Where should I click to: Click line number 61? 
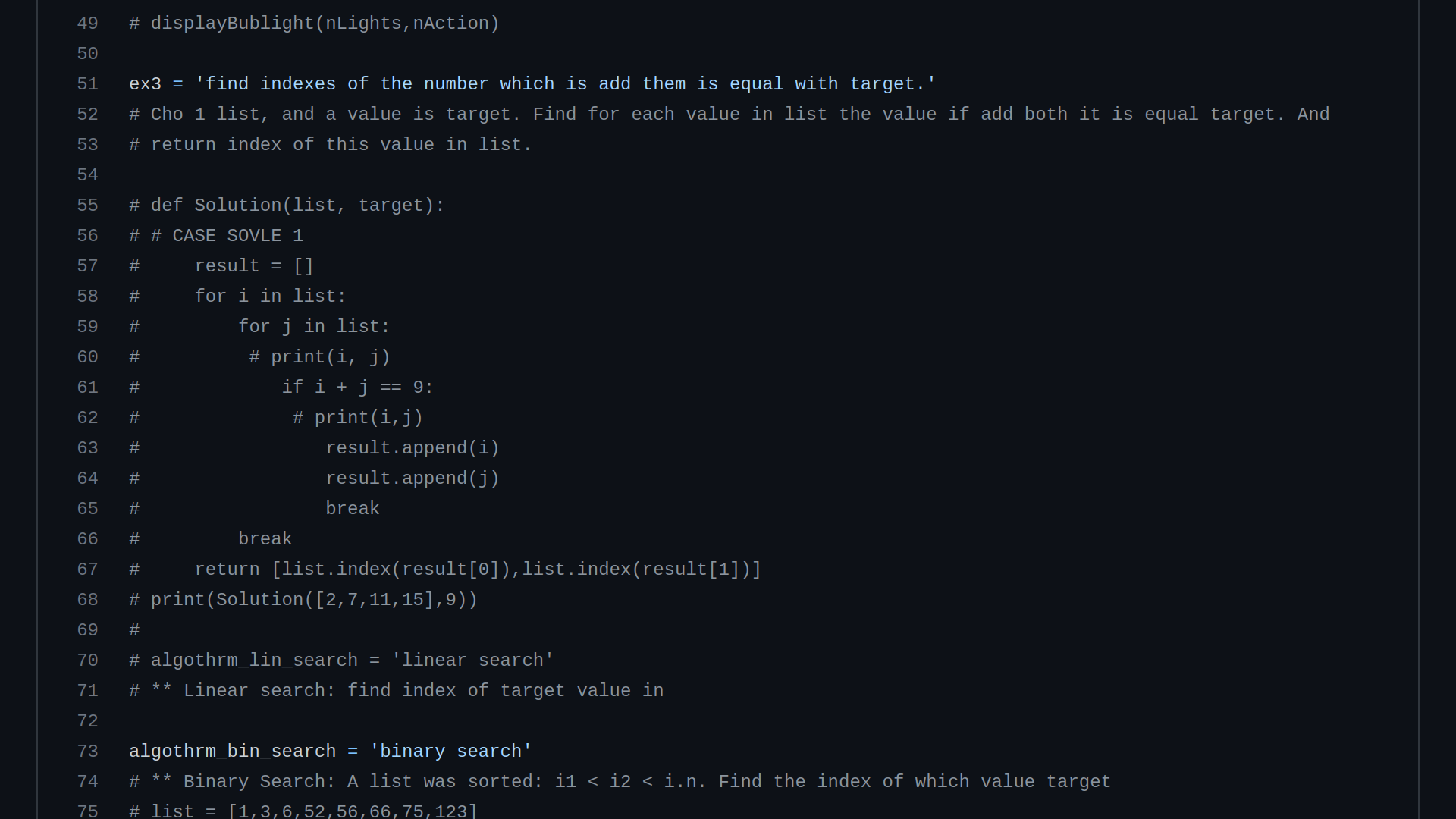pyautogui.click(x=87, y=388)
